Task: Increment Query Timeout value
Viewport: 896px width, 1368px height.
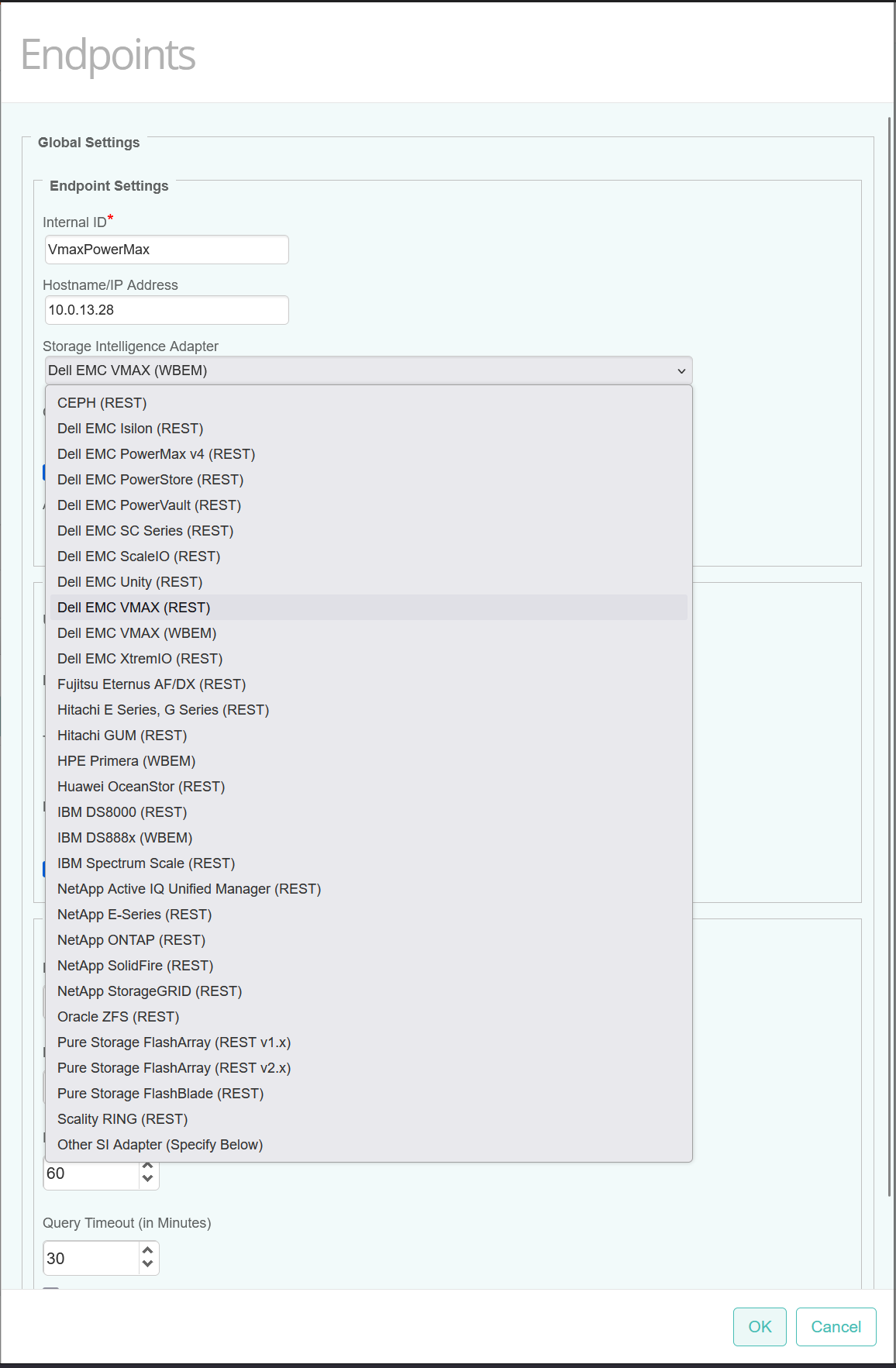Action: (x=148, y=1251)
